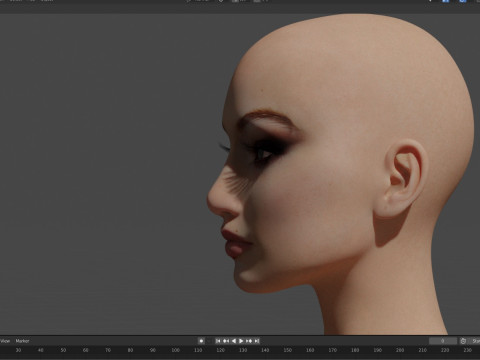This screenshot has height=360, width=480.
Task: Click frame 60 on the timeline ruler
Action: tap(85, 350)
